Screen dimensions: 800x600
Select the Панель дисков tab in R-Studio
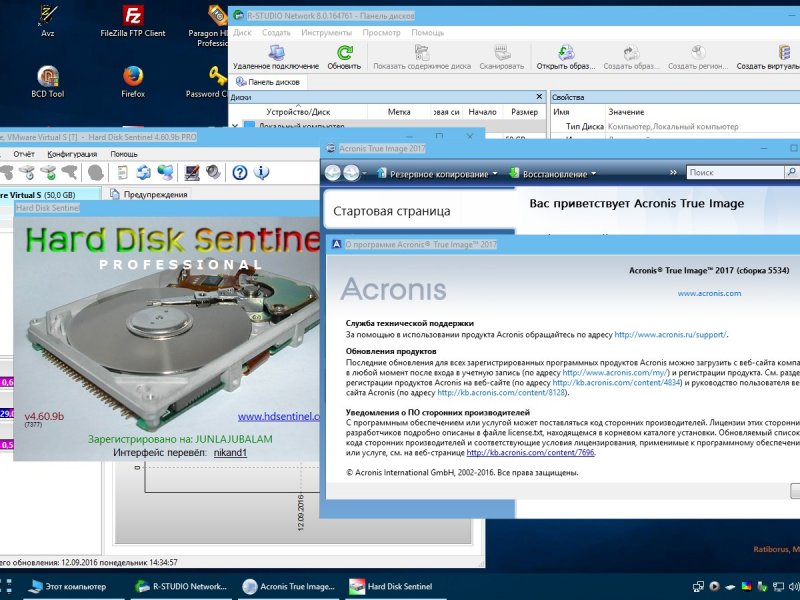268,82
